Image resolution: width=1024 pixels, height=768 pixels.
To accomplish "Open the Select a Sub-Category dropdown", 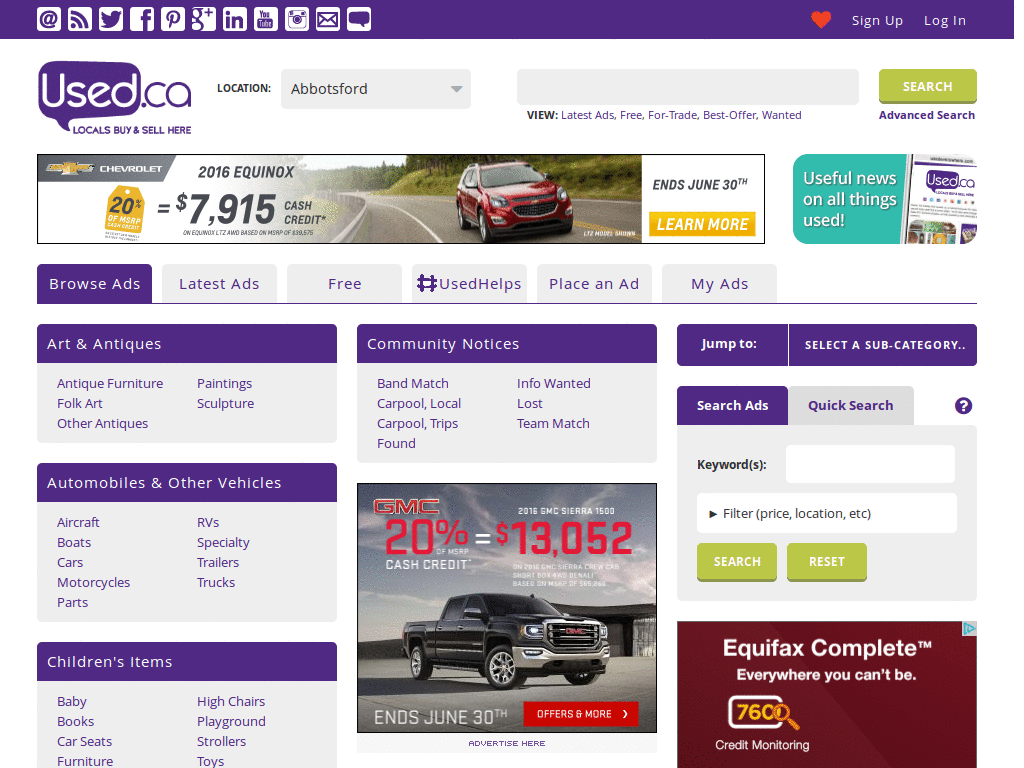I will coord(883,345).
